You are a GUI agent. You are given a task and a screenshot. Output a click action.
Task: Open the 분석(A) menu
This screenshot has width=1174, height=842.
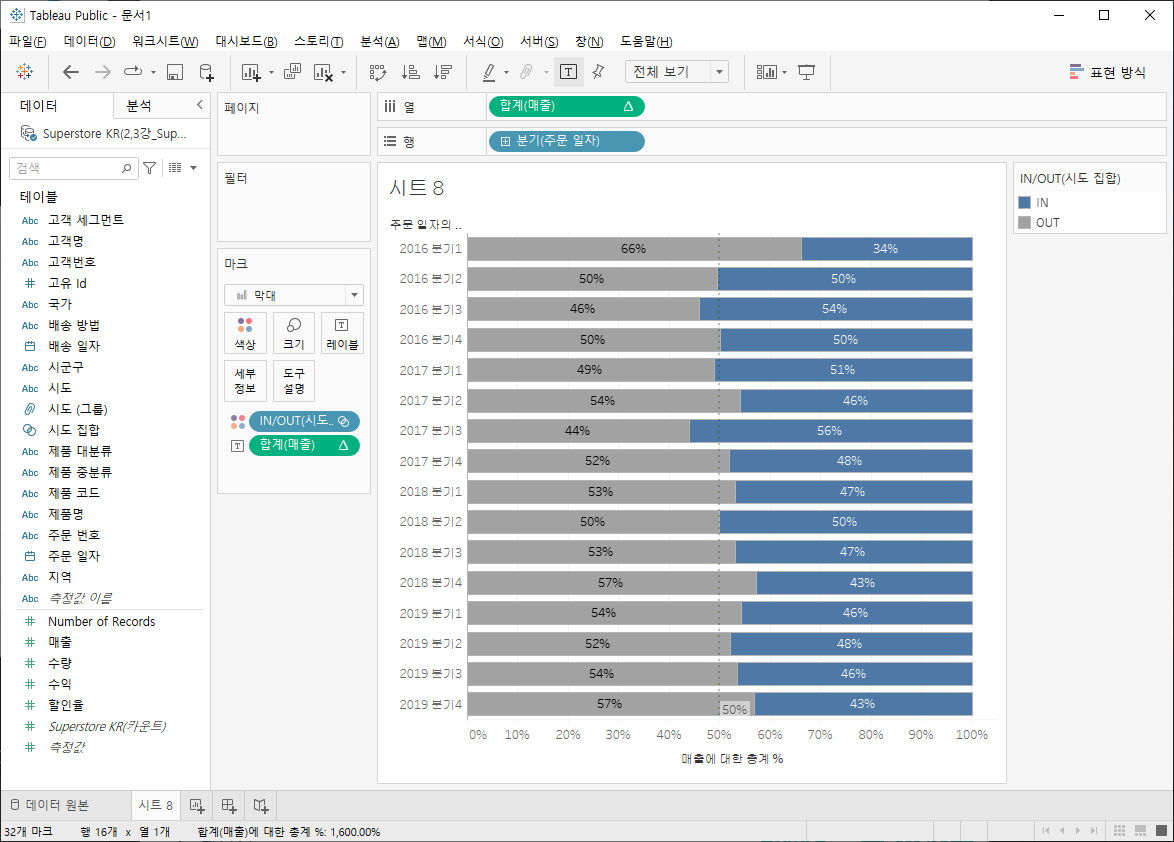[380, 41]
